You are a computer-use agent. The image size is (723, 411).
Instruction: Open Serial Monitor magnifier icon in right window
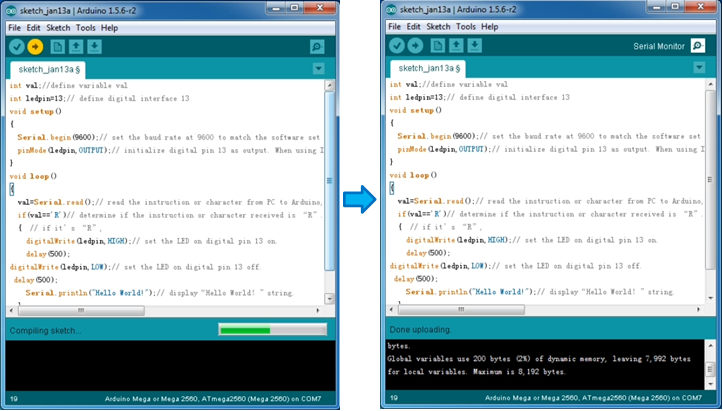pyautogui.click(x=698, y=46)
